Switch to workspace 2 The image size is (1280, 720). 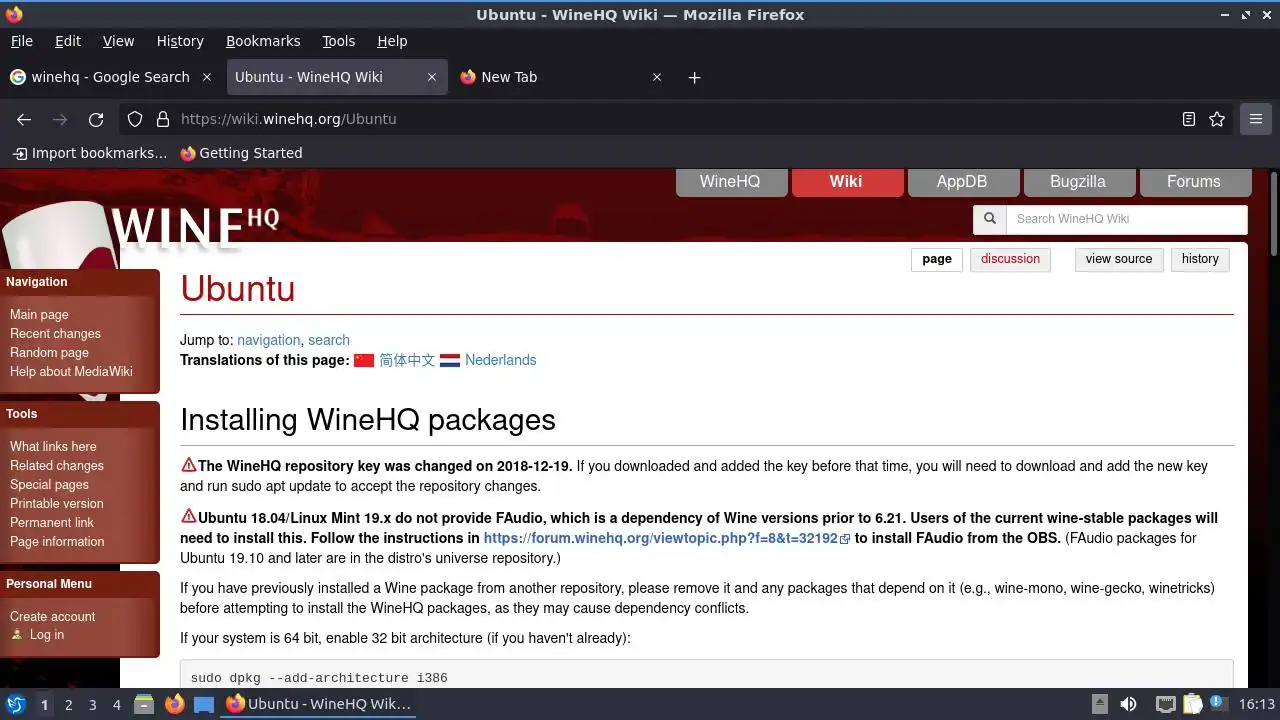69,705
